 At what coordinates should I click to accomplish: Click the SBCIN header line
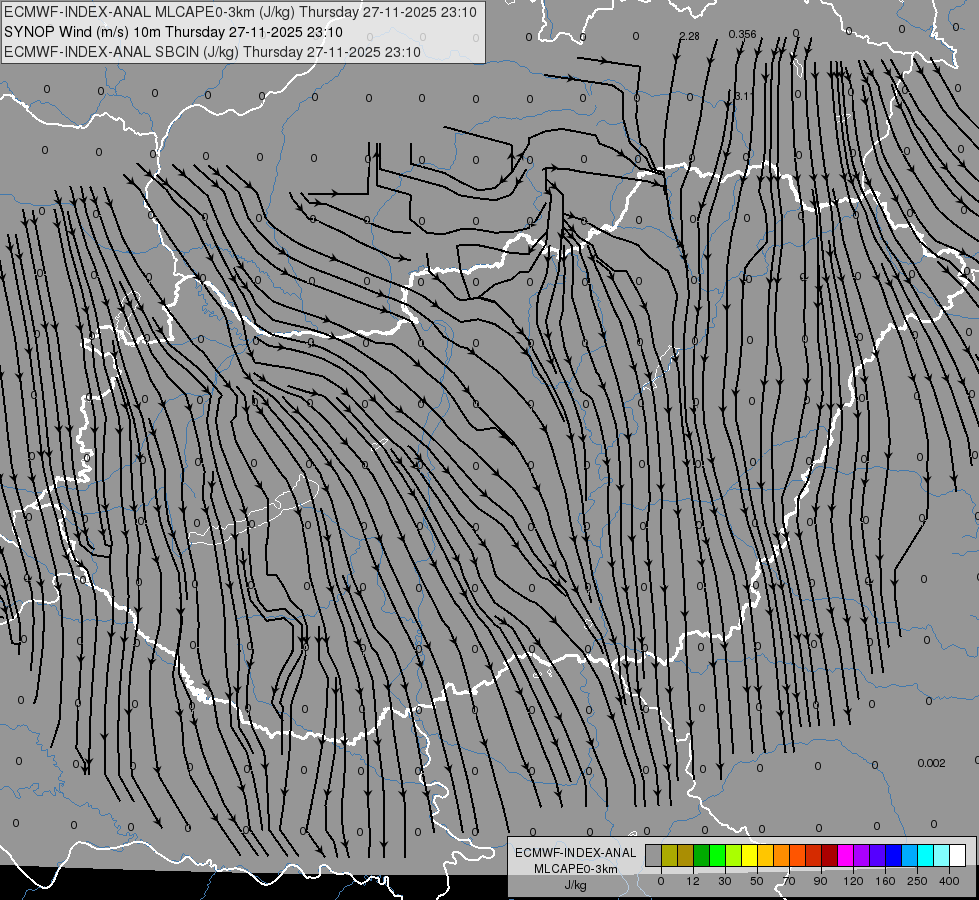212,52
